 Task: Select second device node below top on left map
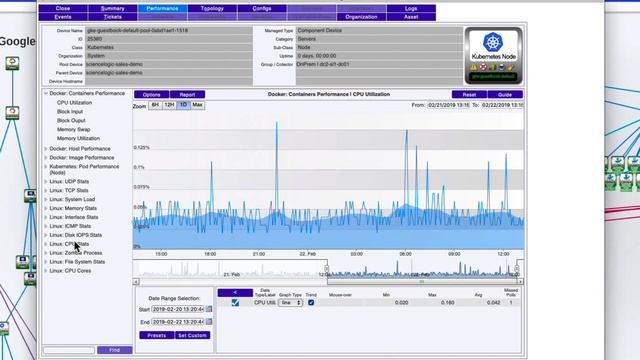(12, 113)
